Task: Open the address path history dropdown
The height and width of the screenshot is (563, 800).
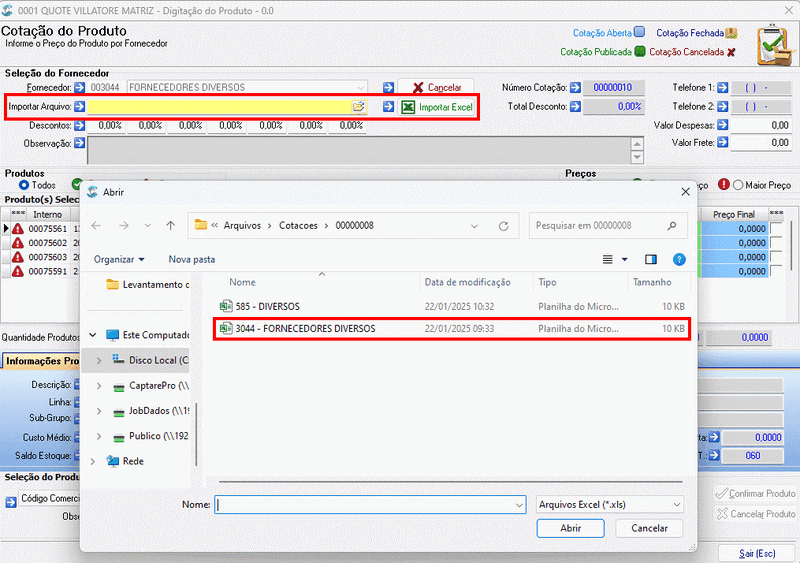Action: [x=474, y=226]
